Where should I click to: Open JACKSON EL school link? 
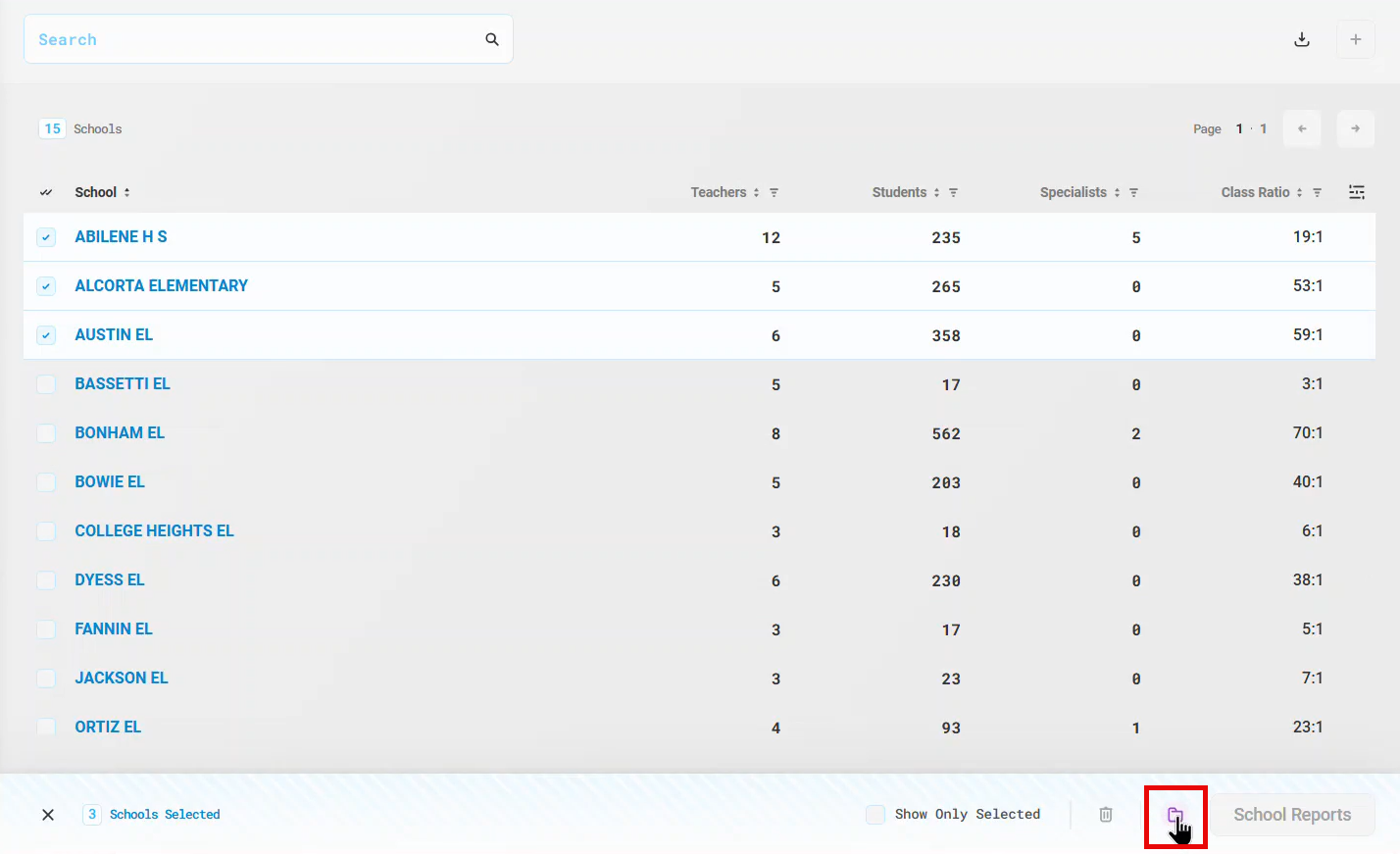[x=122, y=678]
